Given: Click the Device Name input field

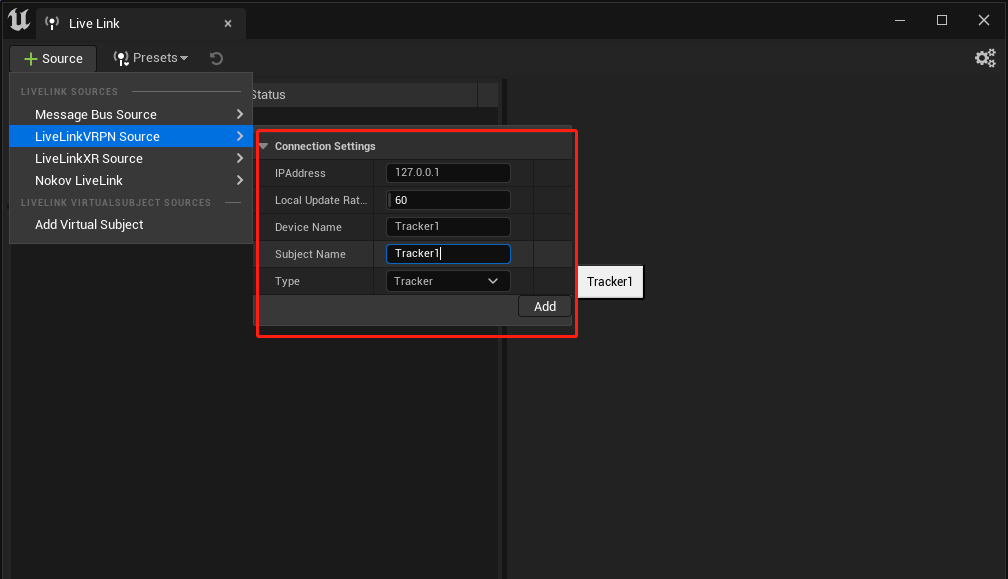Looking at the screenshot, I should pos(448,227).
